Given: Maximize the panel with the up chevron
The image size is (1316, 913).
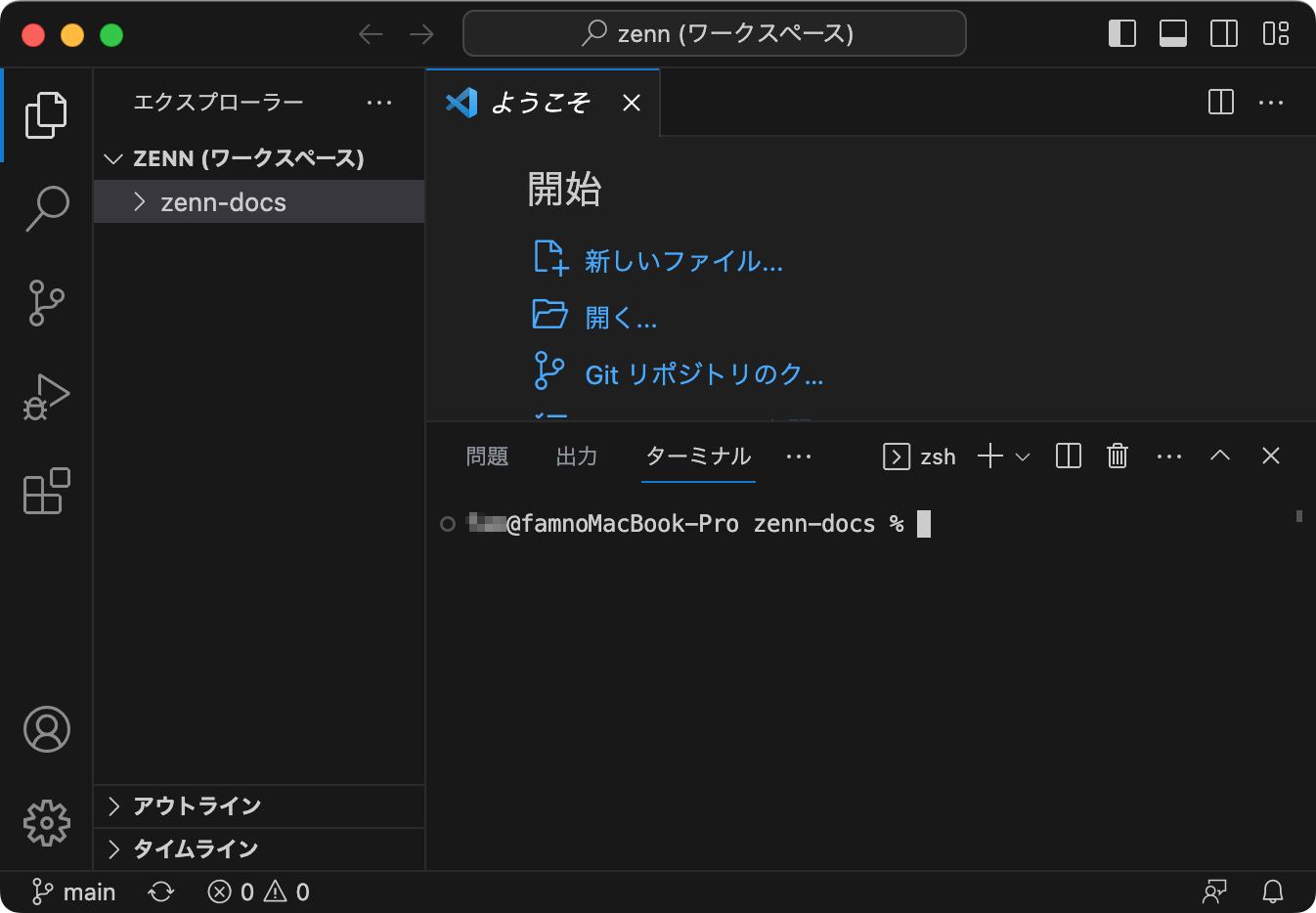Looking at the screenshot, I should coord(1220,455).
